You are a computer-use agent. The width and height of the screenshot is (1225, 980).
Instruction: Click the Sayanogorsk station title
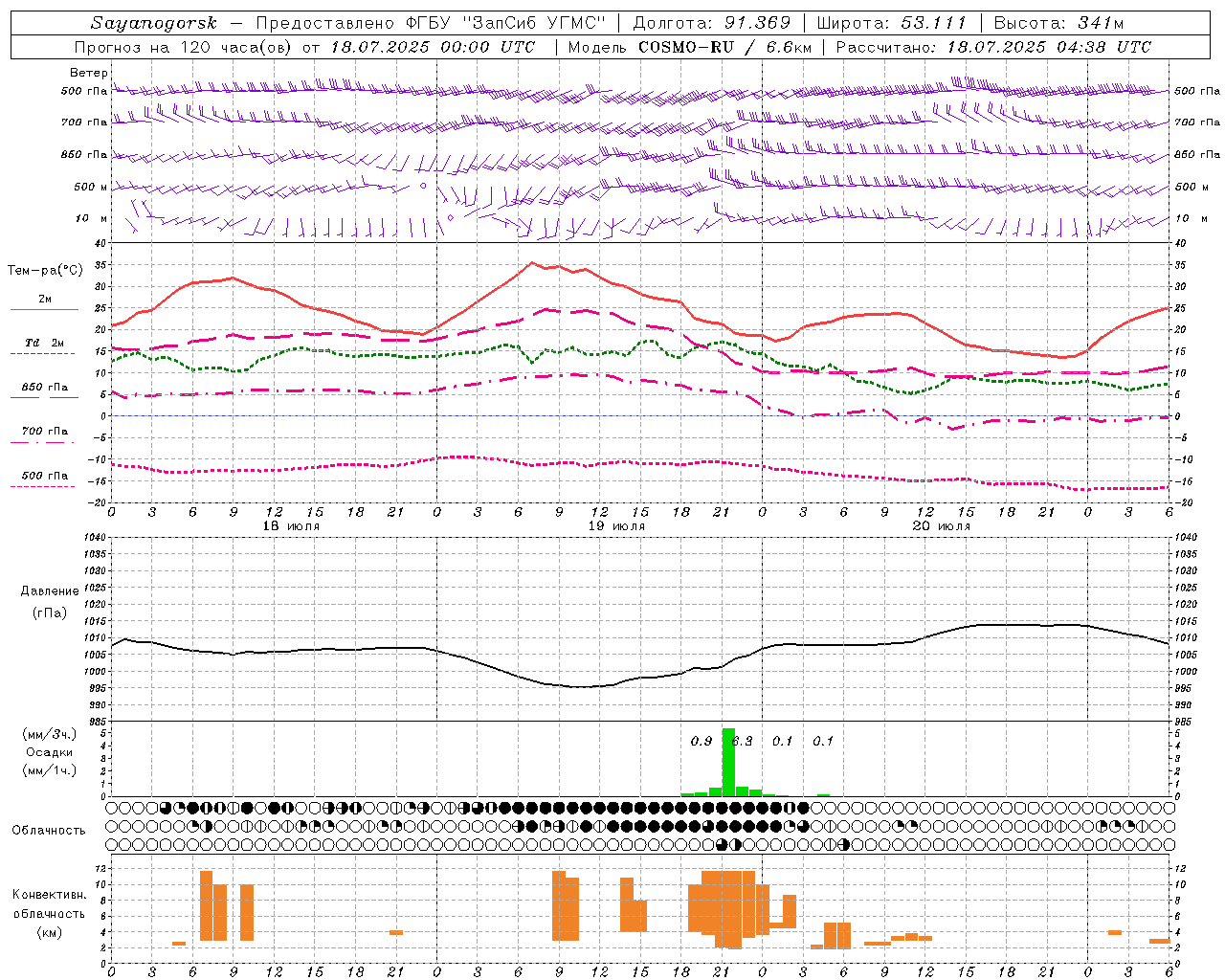pos(154,23)
